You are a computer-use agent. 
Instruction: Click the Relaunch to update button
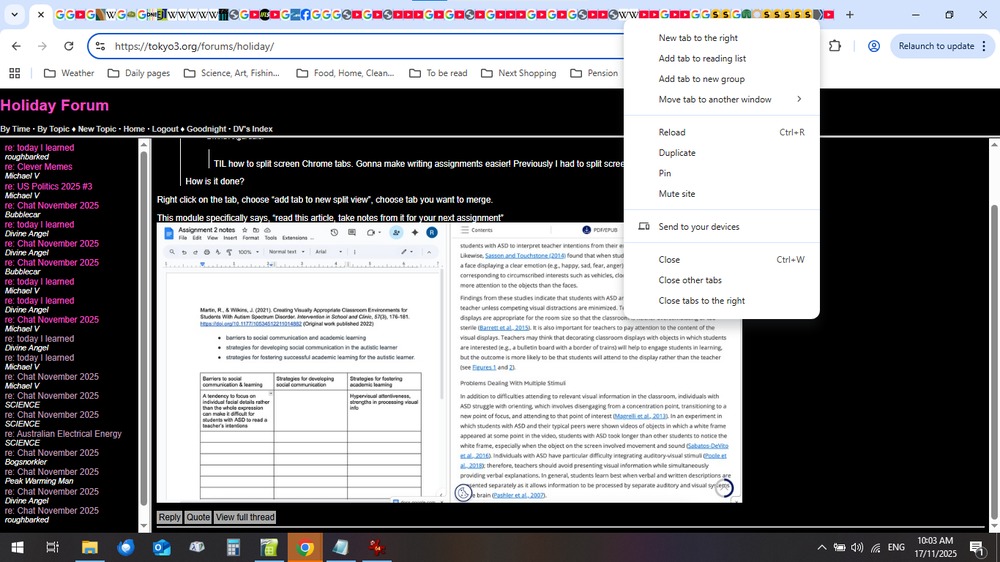tap(936, 46)
